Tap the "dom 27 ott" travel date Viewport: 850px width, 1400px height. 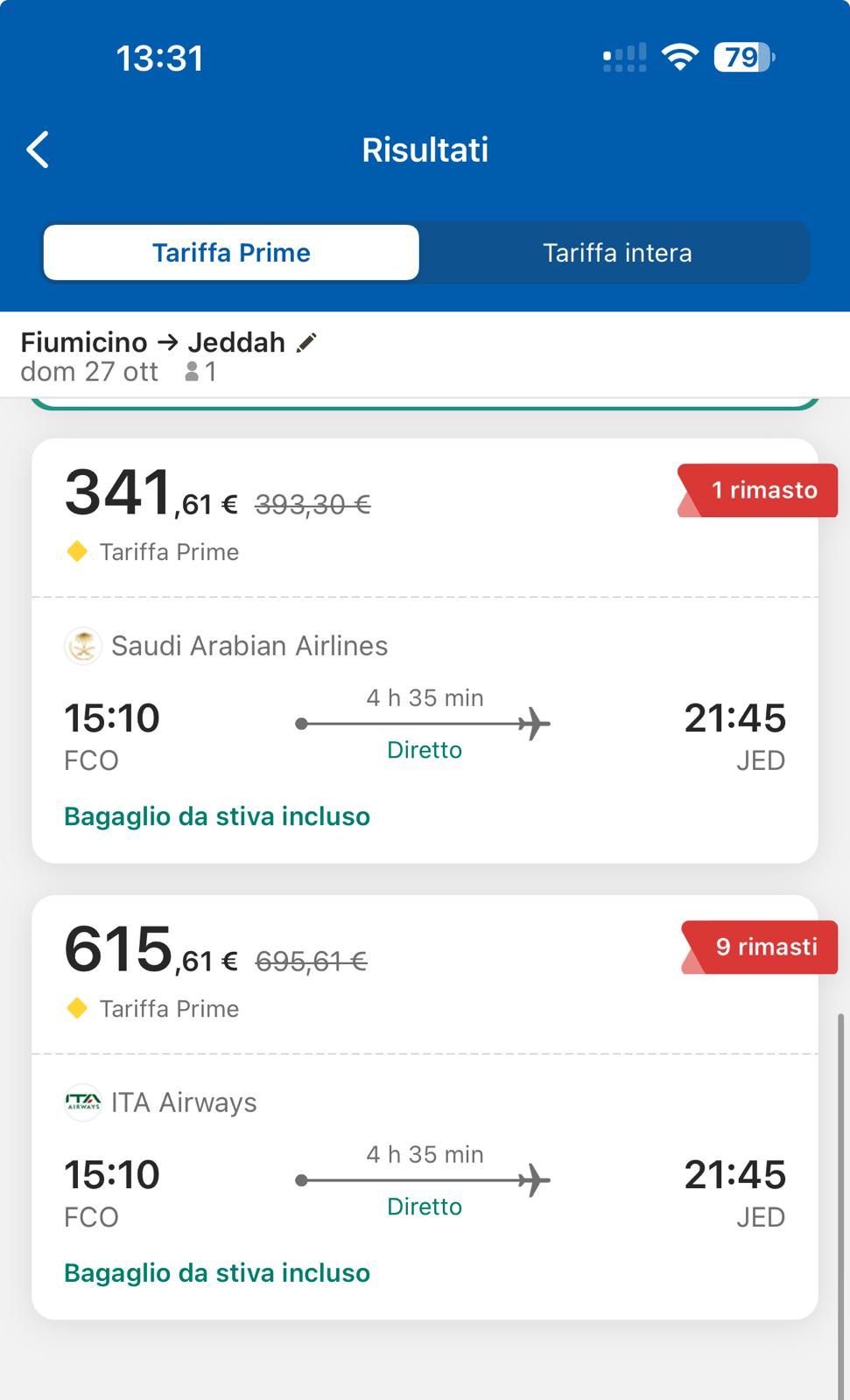pos(89,373)
